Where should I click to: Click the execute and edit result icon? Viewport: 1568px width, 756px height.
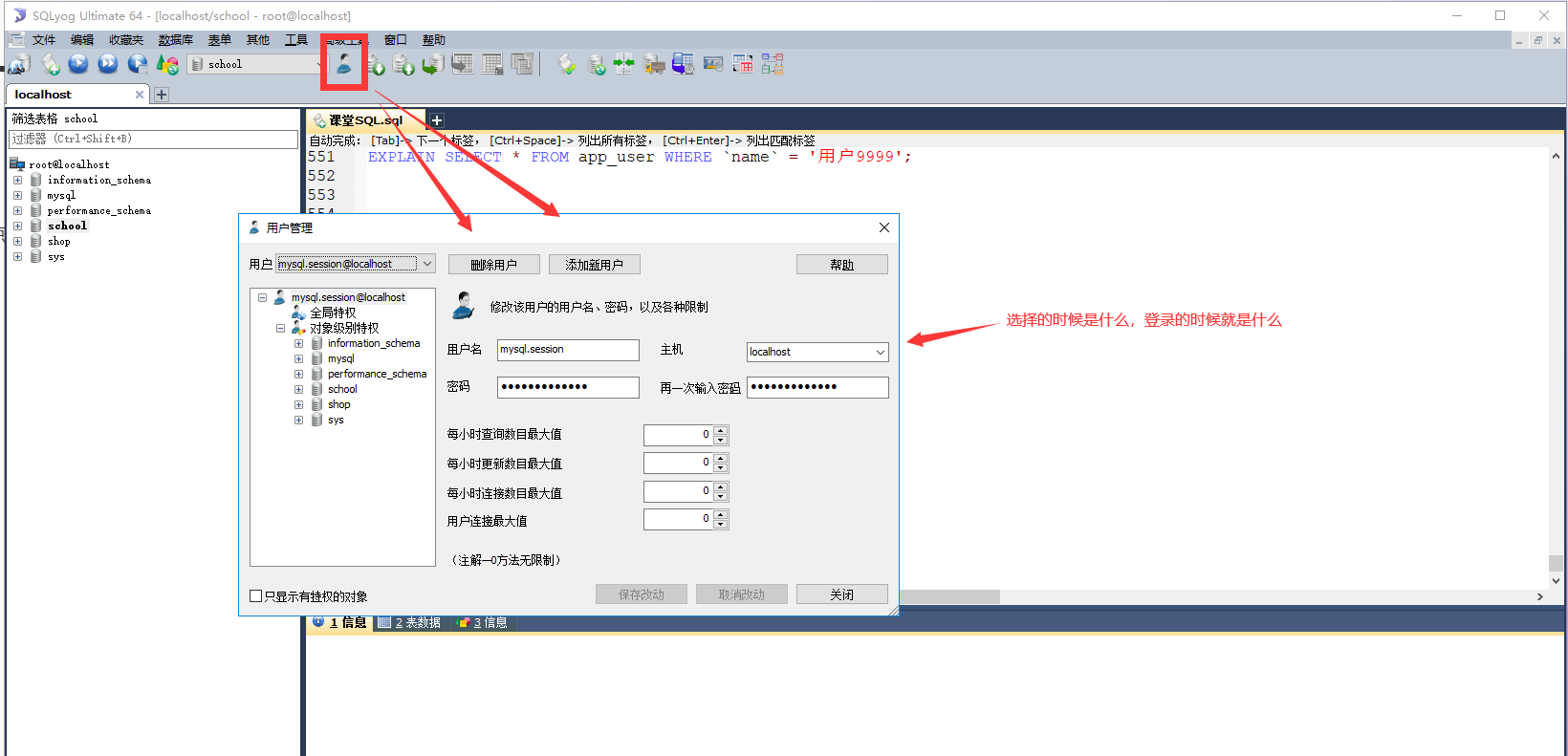click(138, 64)
